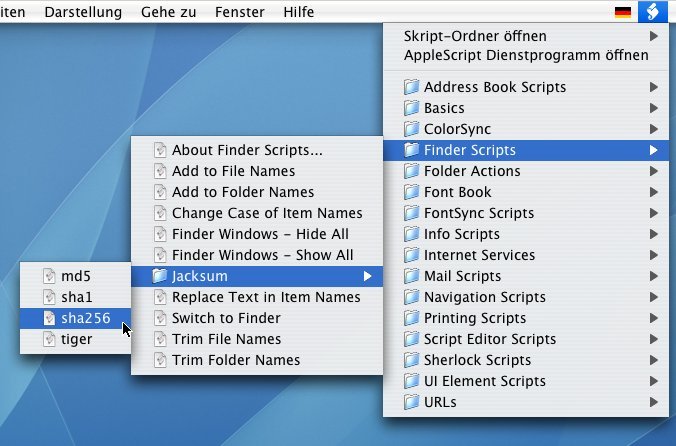Click the folder icon beside Sherlock Scripts
Viewport: 676px width, 446px height.
[411, 360]
